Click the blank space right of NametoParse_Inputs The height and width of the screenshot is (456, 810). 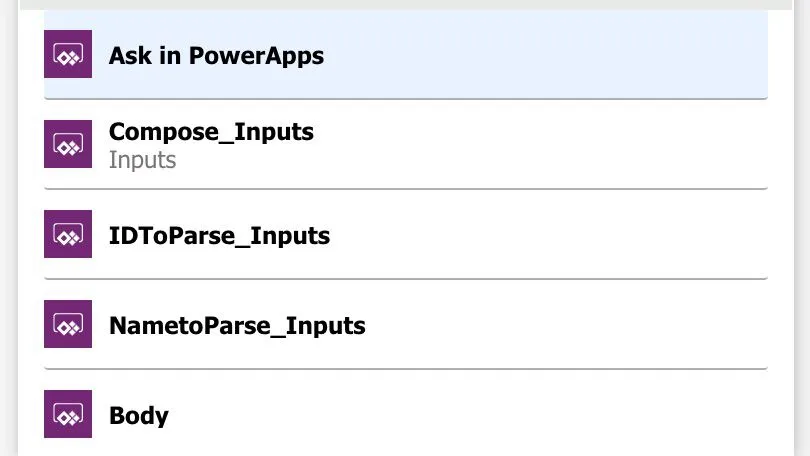coord(580,324)
